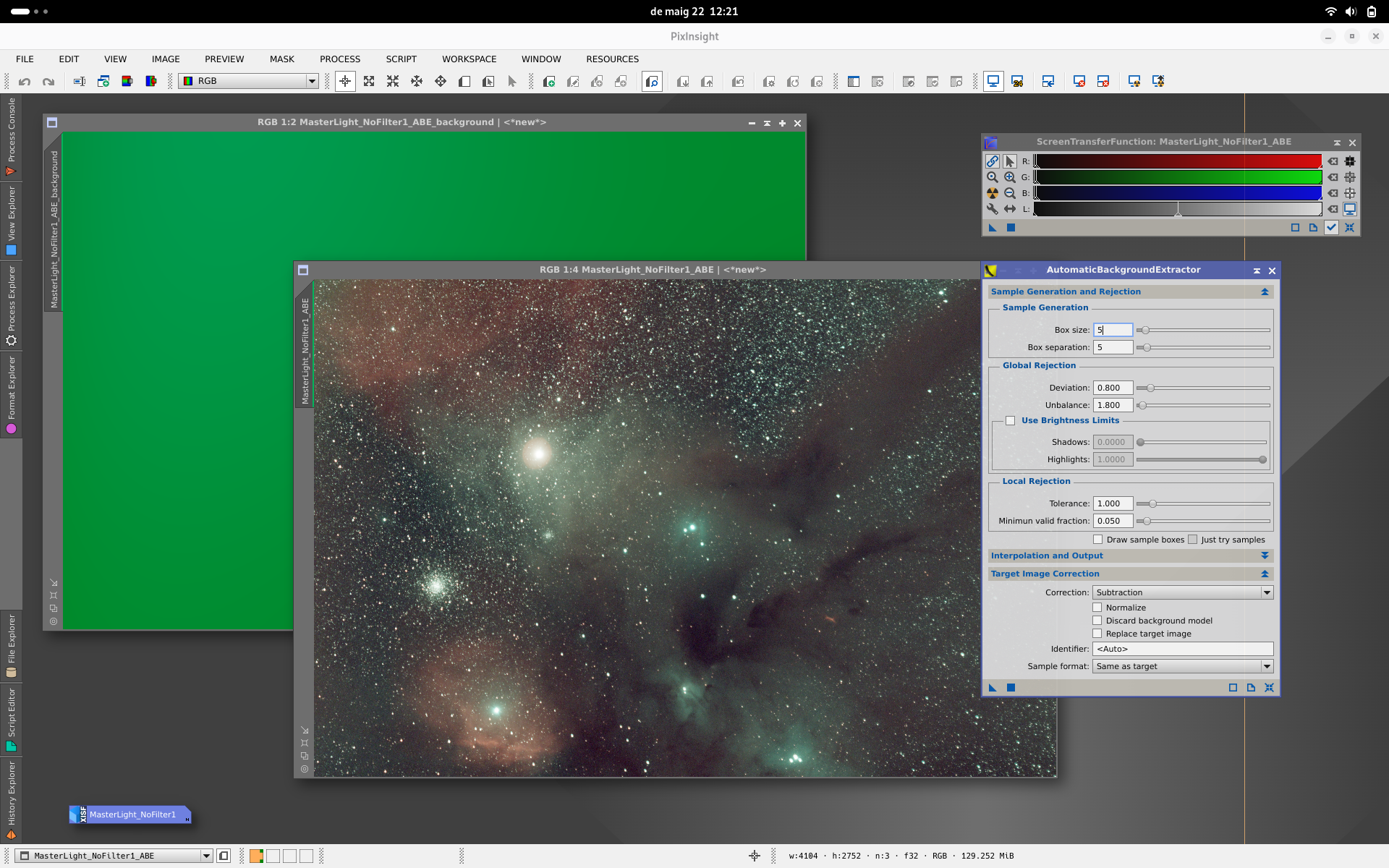Collapse Sample Generation and Rejection section
Screen dimensions: 1389x868
1265,292
